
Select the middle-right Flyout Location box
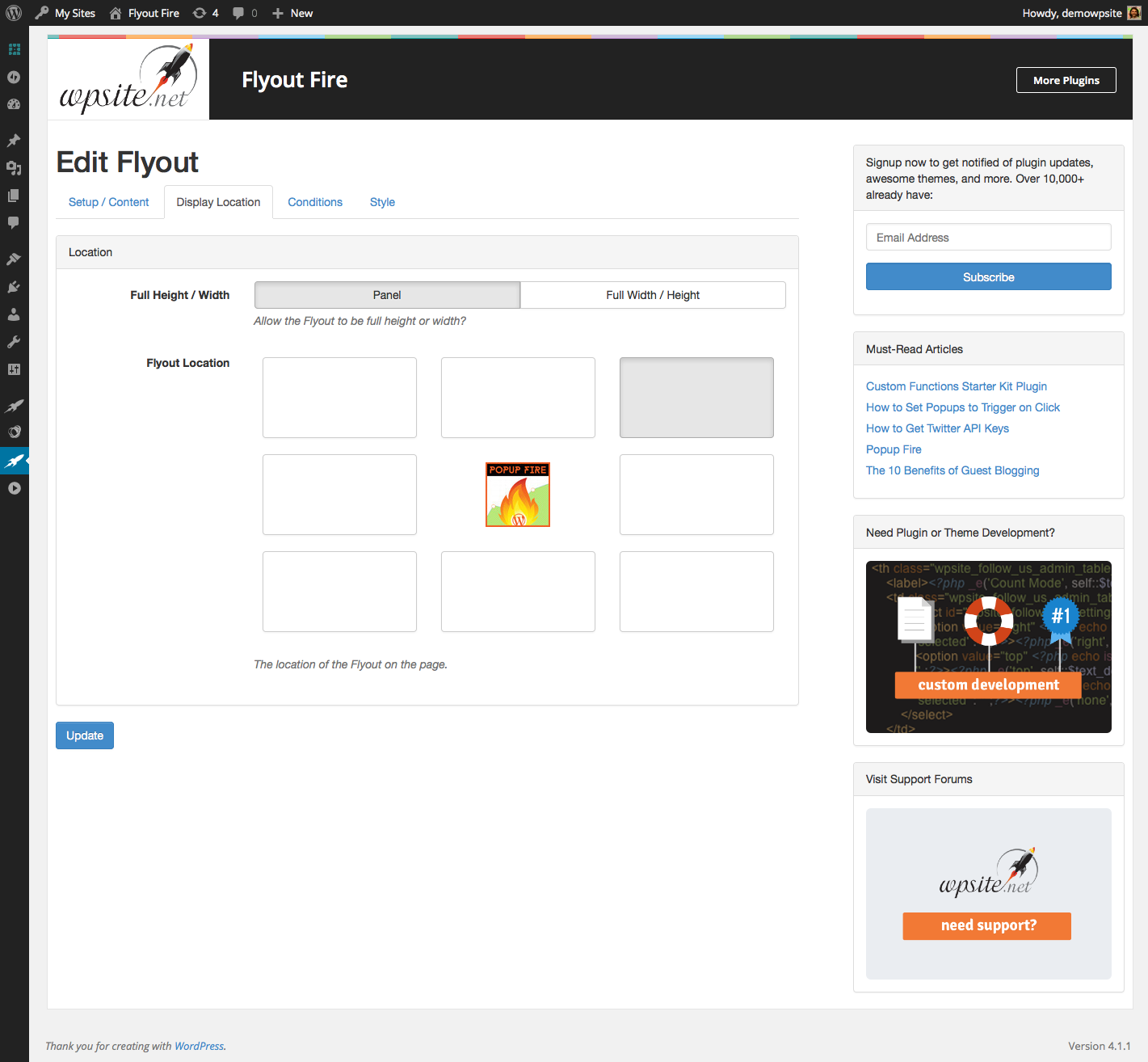[696, 495]
